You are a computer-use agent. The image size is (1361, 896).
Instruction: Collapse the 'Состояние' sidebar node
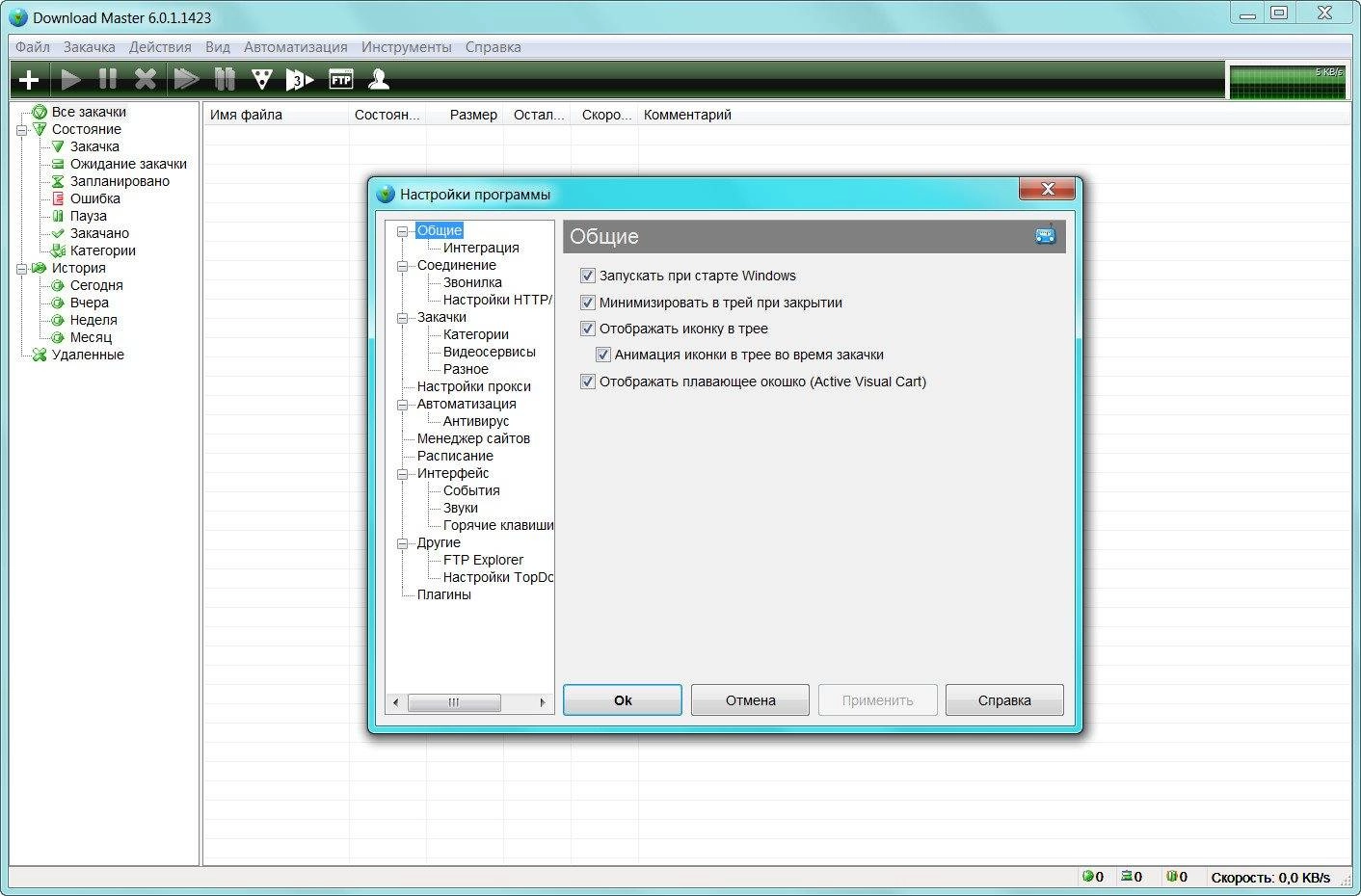click(x=21, y=130)
